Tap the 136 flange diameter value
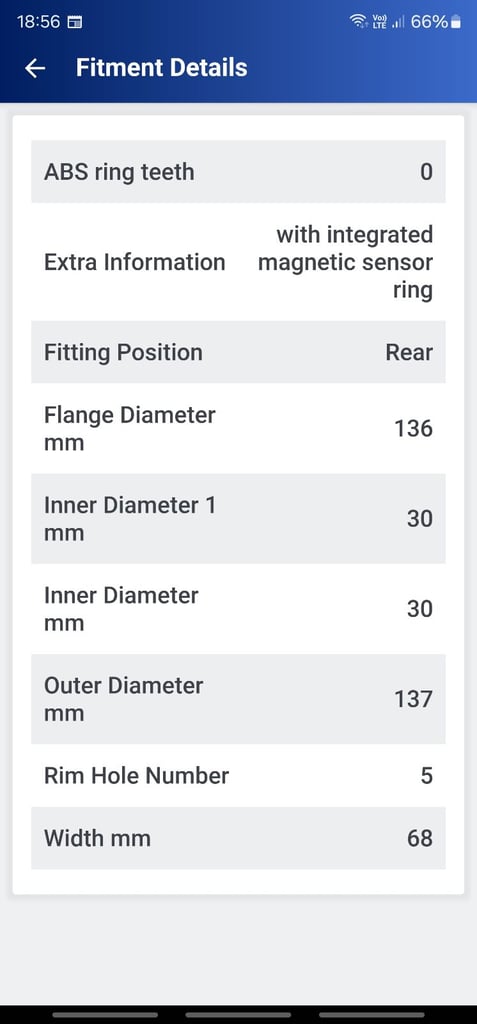The height and width of the screenshot is (1024, 477). click(413, 428)
